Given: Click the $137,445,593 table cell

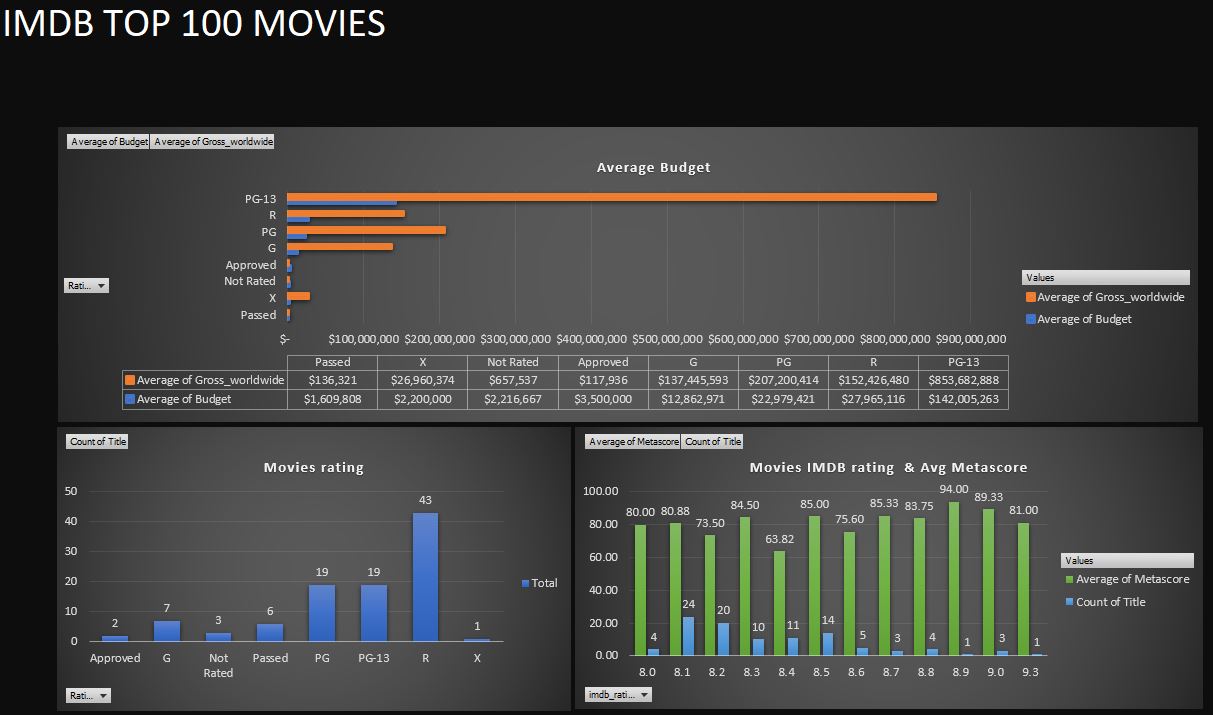Looking at the screenshot, I should 693,380.
